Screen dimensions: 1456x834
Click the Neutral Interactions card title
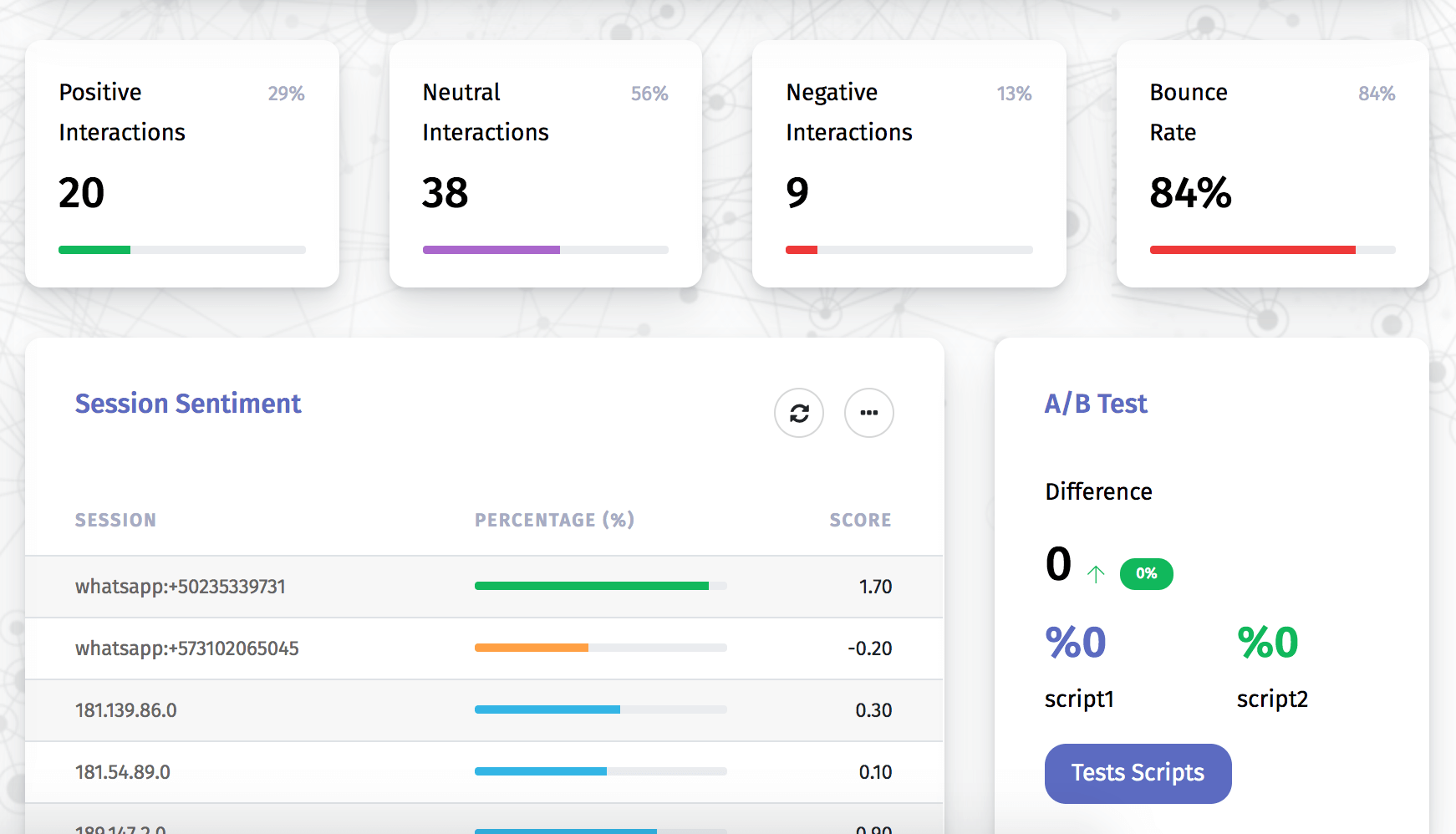tap(486, 112)
